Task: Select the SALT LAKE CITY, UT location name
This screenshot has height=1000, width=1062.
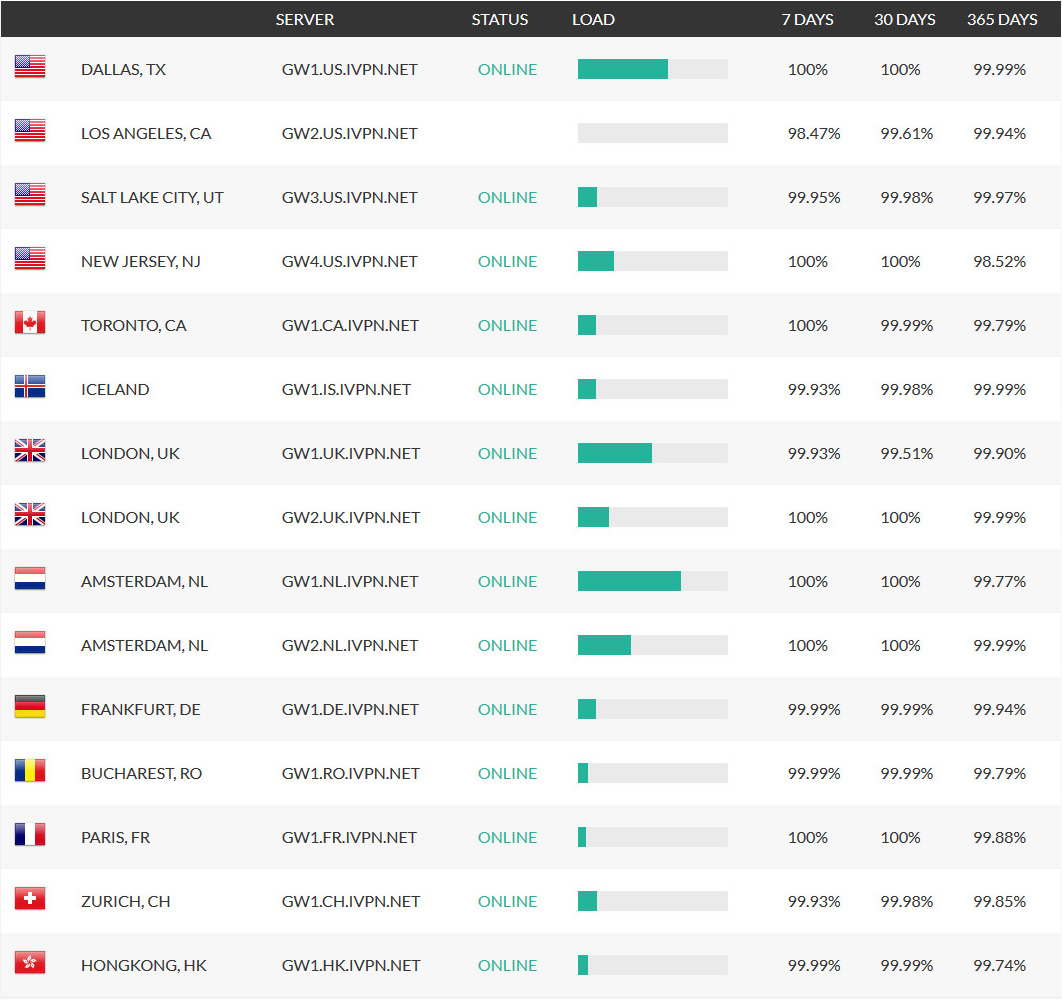Action: (x=152, y=198)
